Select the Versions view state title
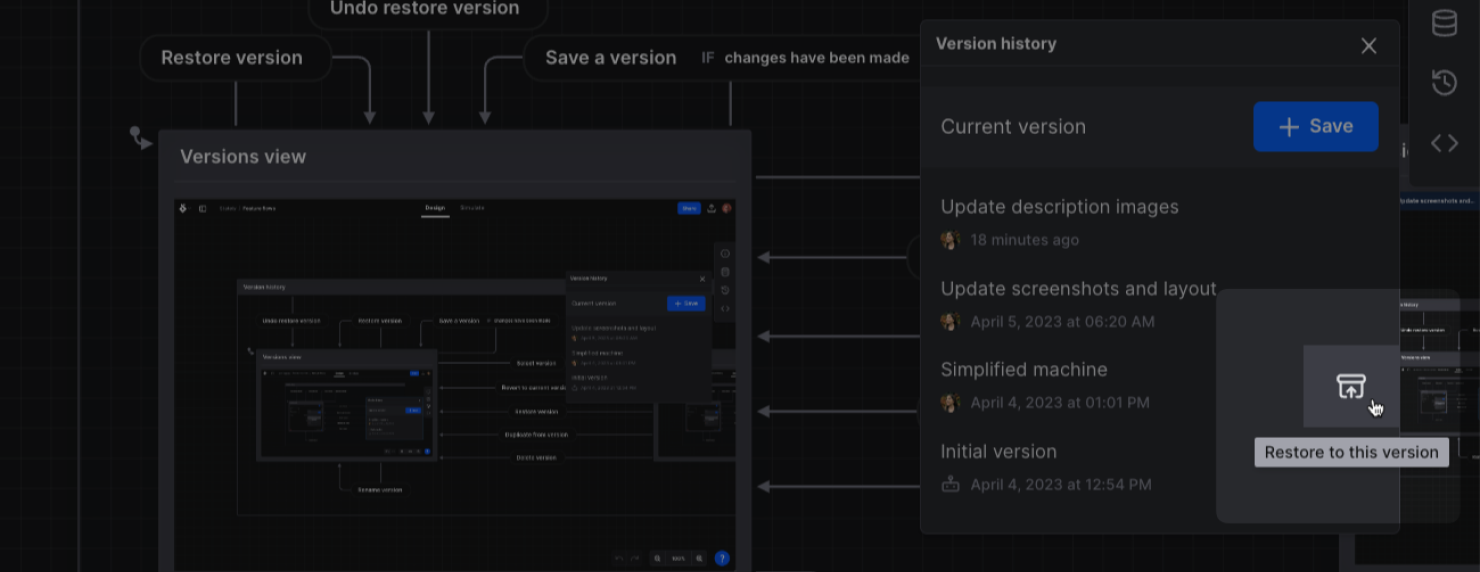This screenshot has height=572, width=1480. (x=243, y=157)
